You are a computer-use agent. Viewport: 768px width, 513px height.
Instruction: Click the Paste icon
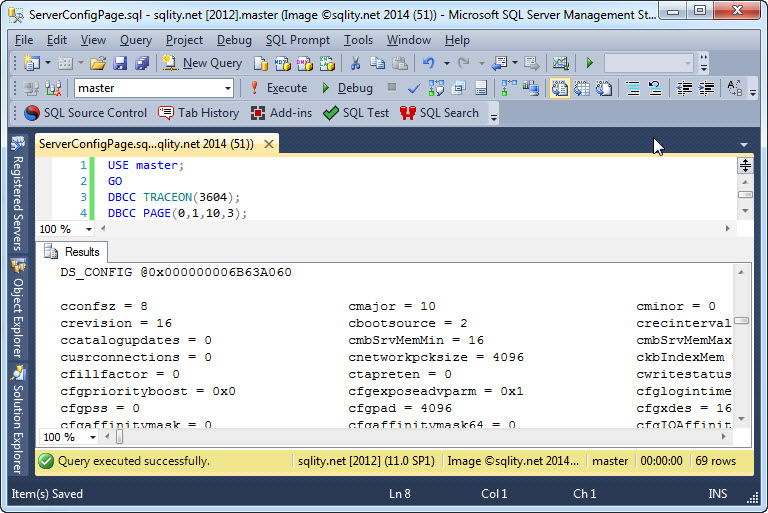click(400, 63)
